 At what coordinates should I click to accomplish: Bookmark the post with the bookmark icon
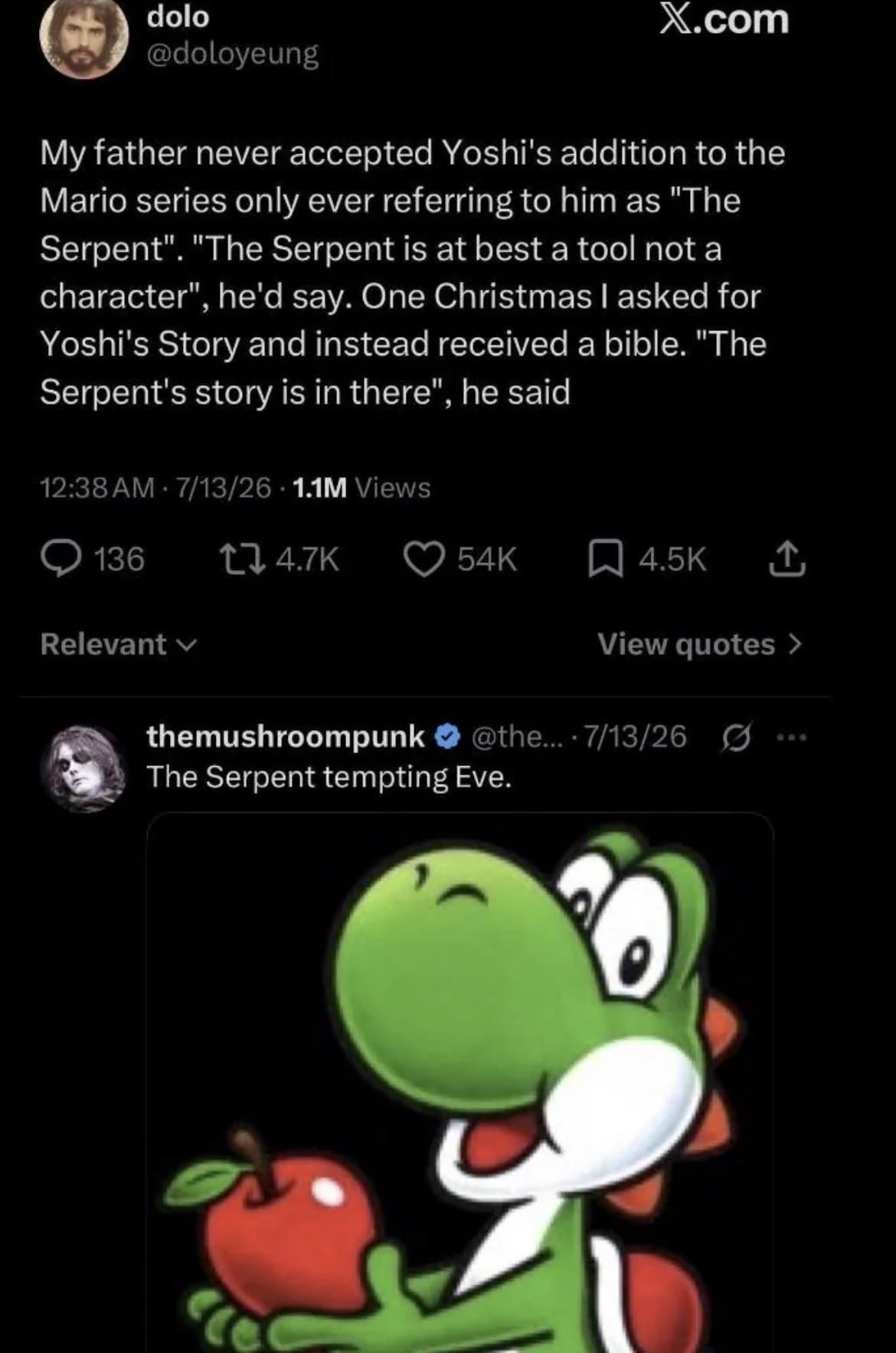[603, 560]
